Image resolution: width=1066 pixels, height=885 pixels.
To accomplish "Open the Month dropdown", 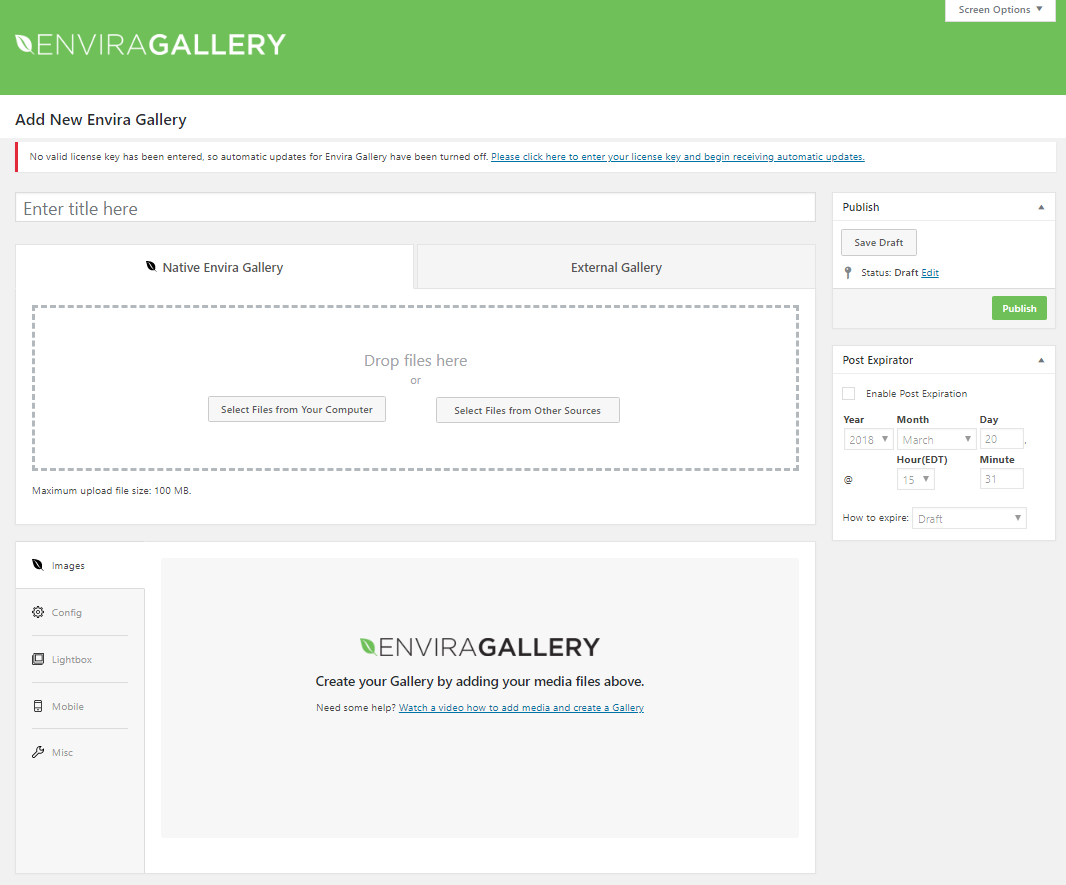I will click(936, 439).
